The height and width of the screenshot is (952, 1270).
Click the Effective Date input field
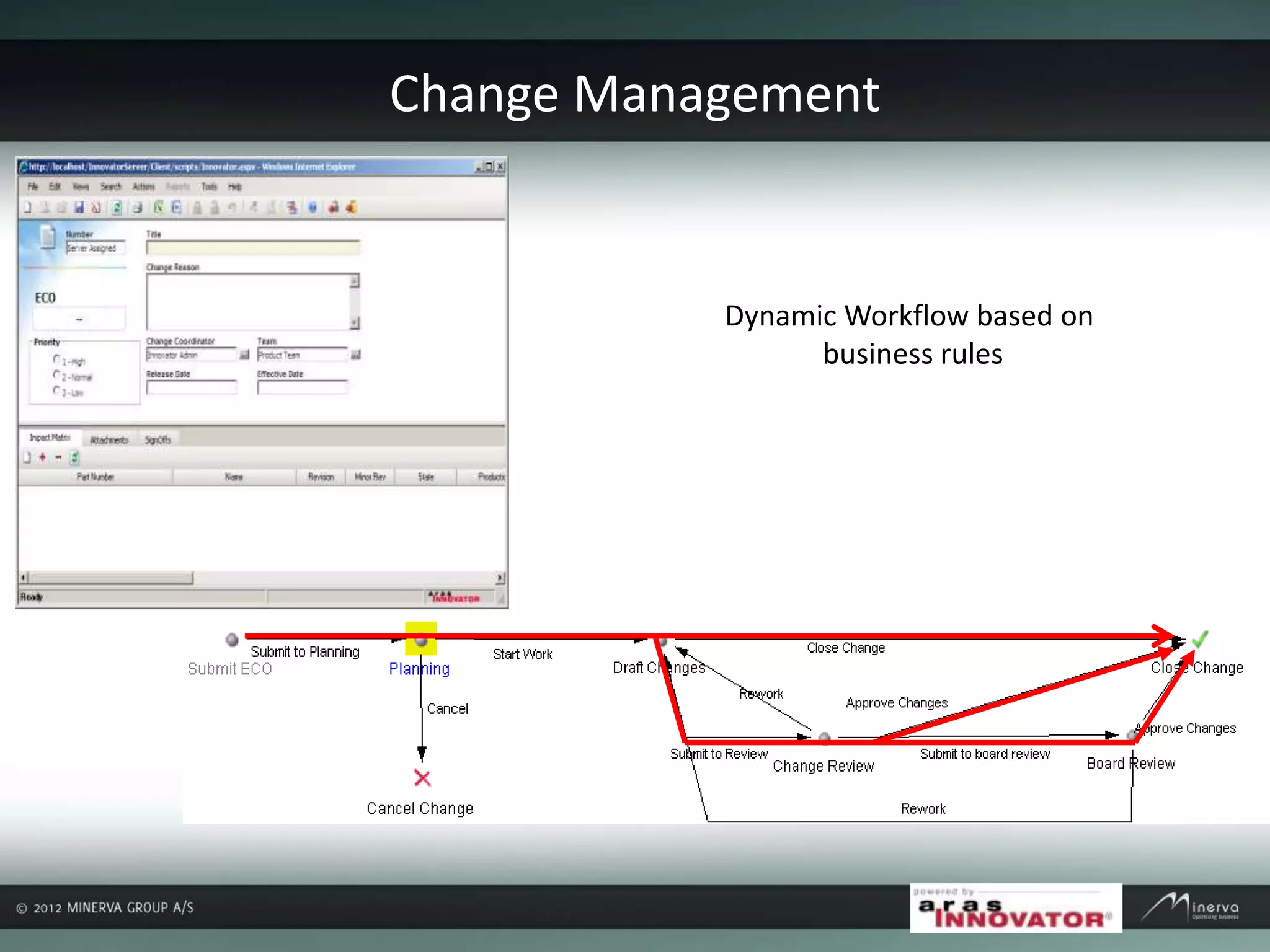pos(303,387)
